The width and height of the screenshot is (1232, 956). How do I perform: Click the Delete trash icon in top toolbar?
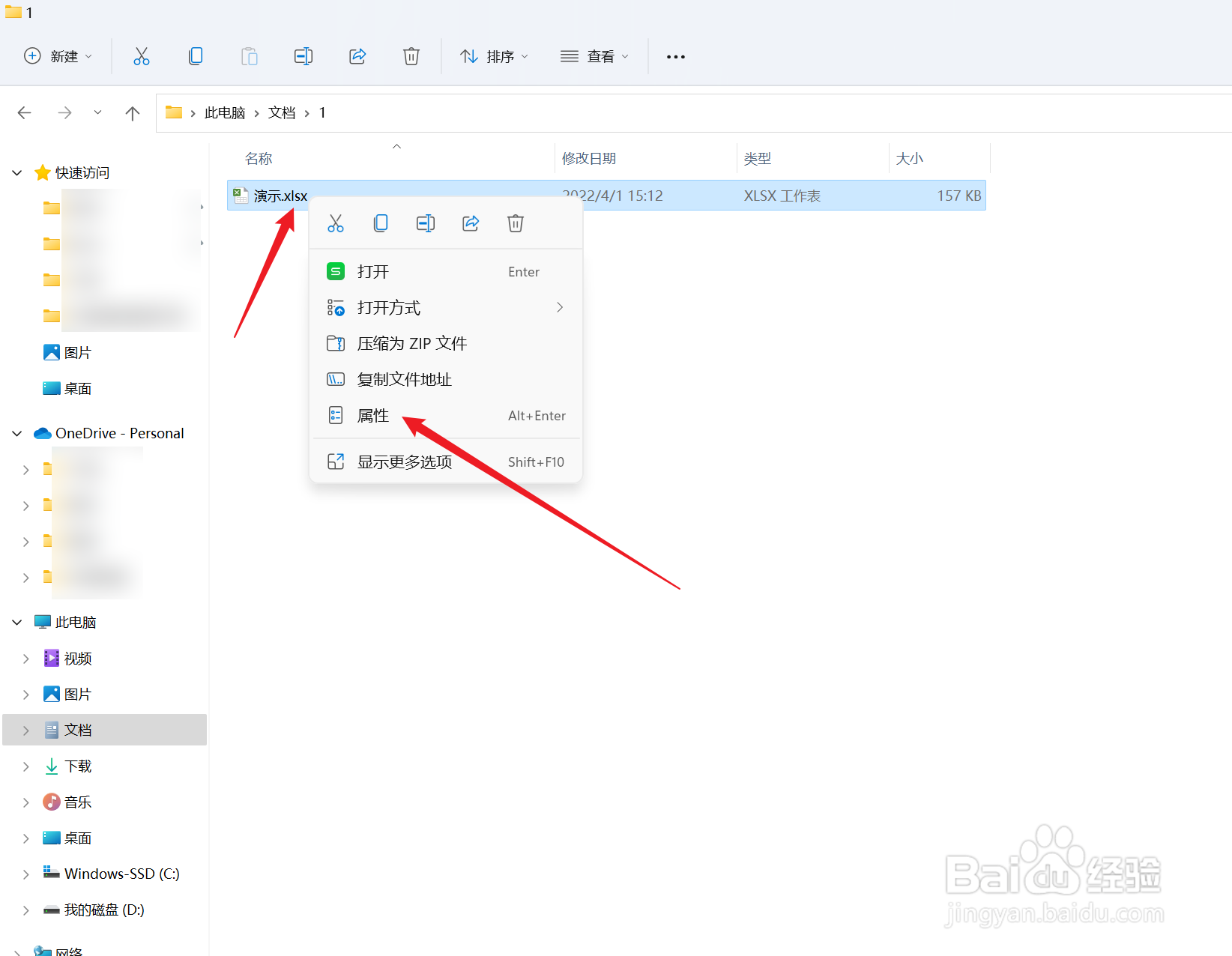tap(411, 56)
